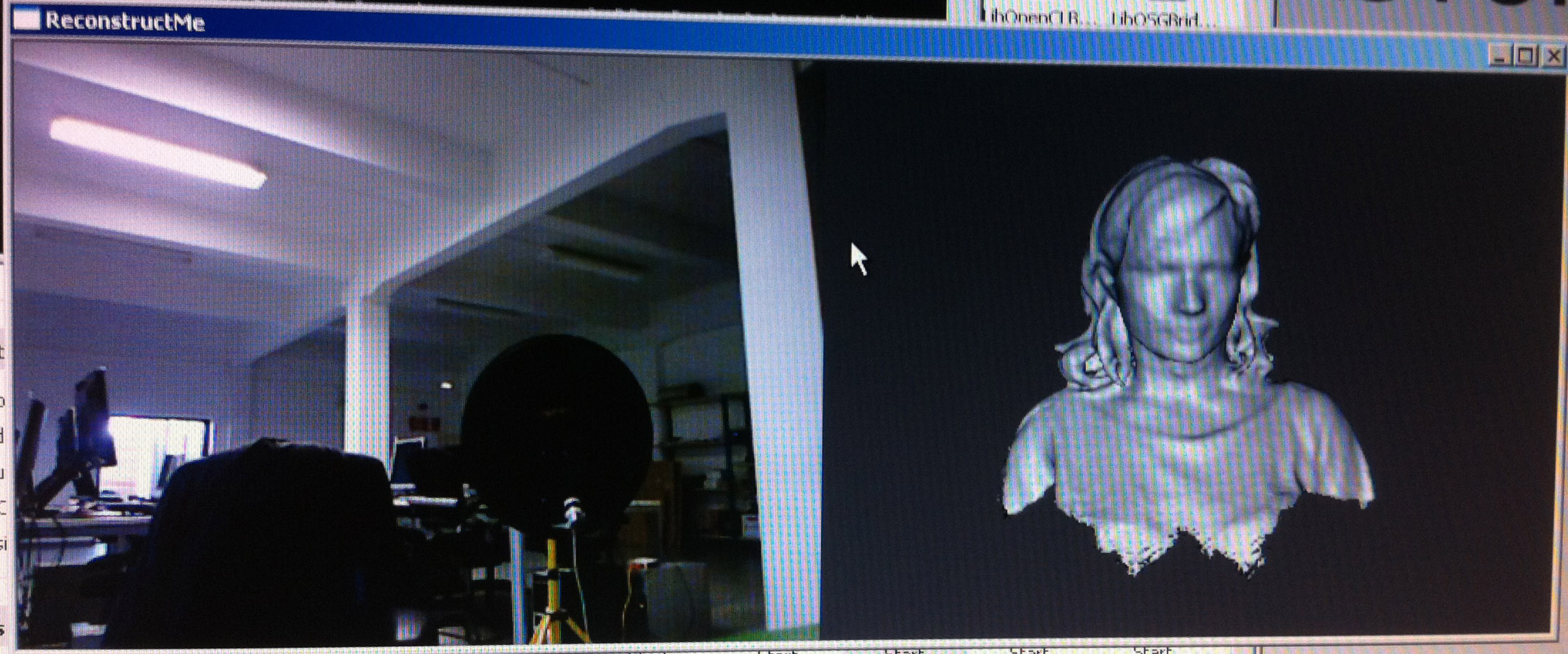Click the reconstructed 3D bust model

(x=1188, y=367)
